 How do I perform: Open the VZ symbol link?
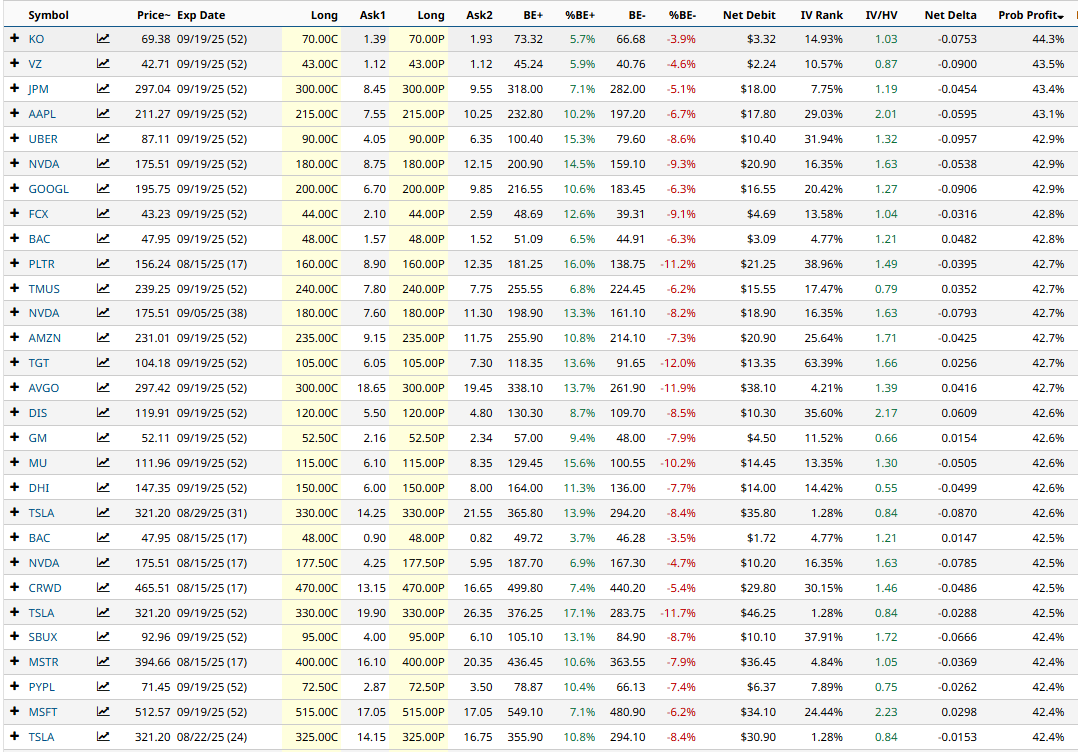point(35,64)
